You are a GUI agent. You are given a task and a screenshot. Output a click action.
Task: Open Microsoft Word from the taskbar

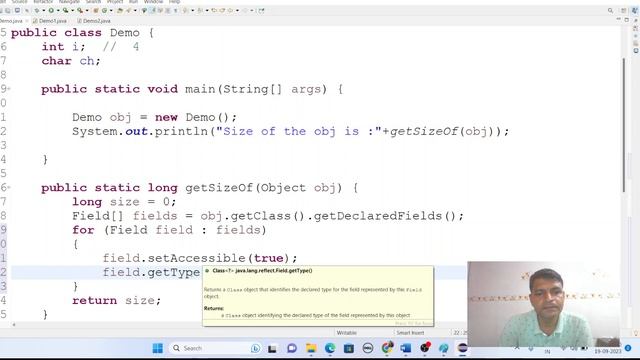click(406, 348)
